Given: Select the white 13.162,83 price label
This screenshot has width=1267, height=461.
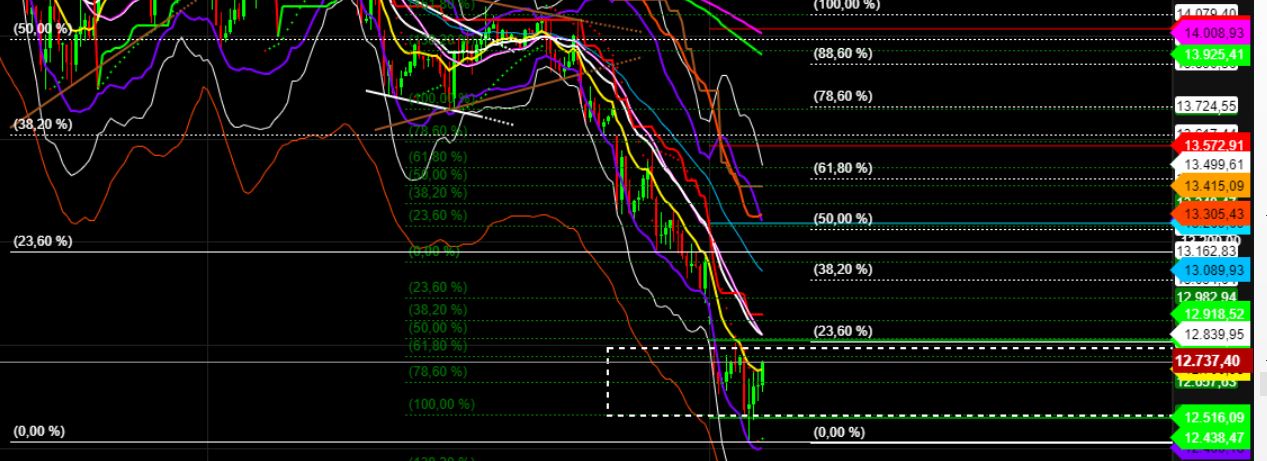Looking at the screenshot, I should click(x=1209, y=250).
